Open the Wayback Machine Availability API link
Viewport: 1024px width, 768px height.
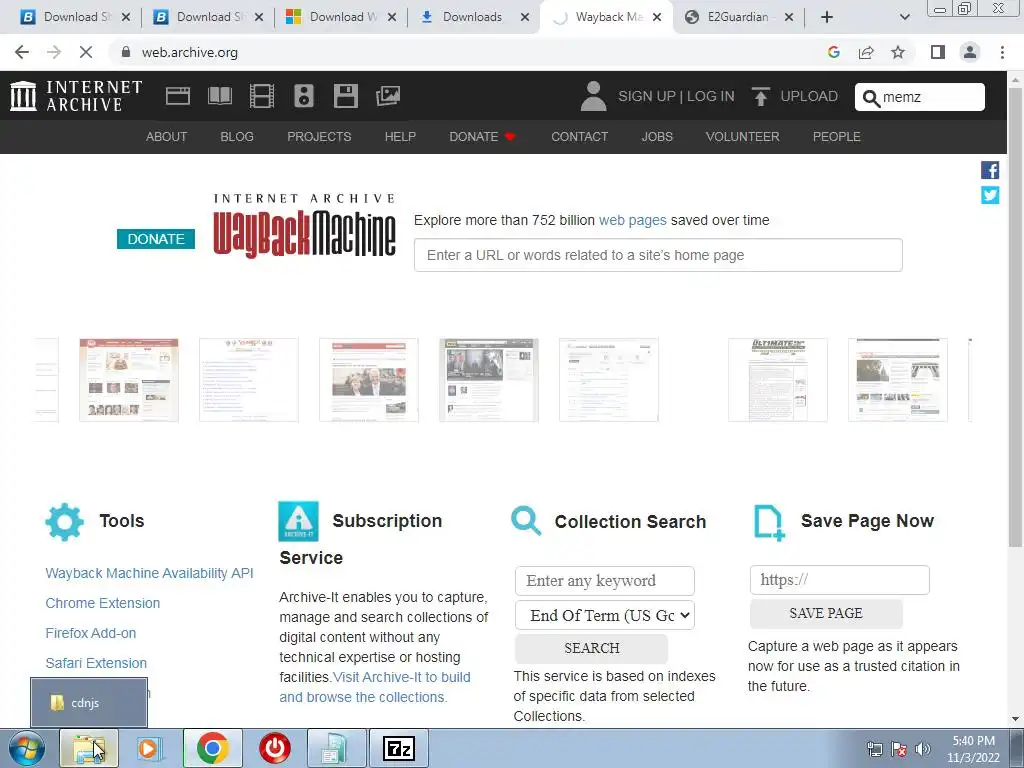[x=150, y=573]
